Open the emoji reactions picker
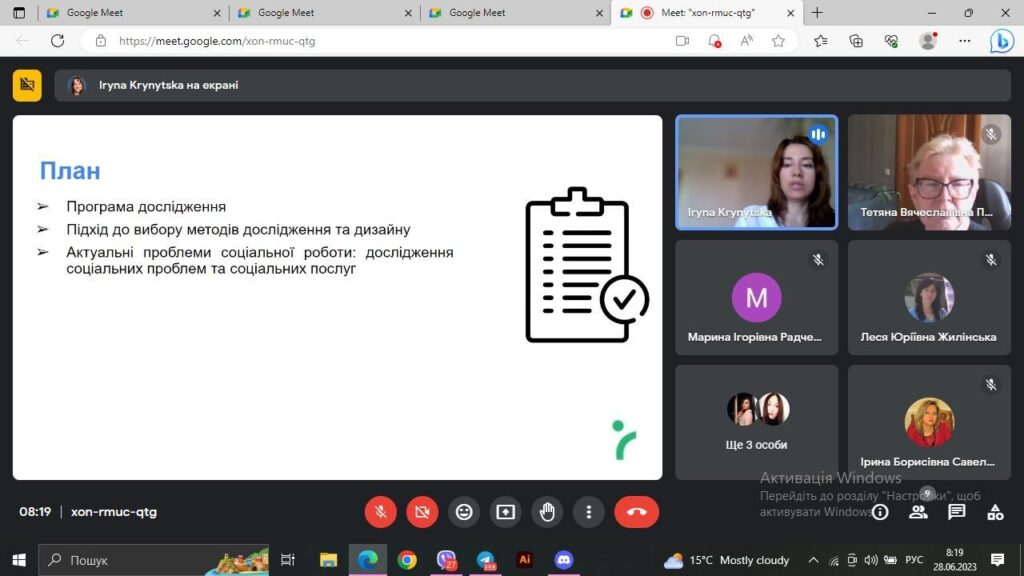1024x576 pixels. click(463, 512)
